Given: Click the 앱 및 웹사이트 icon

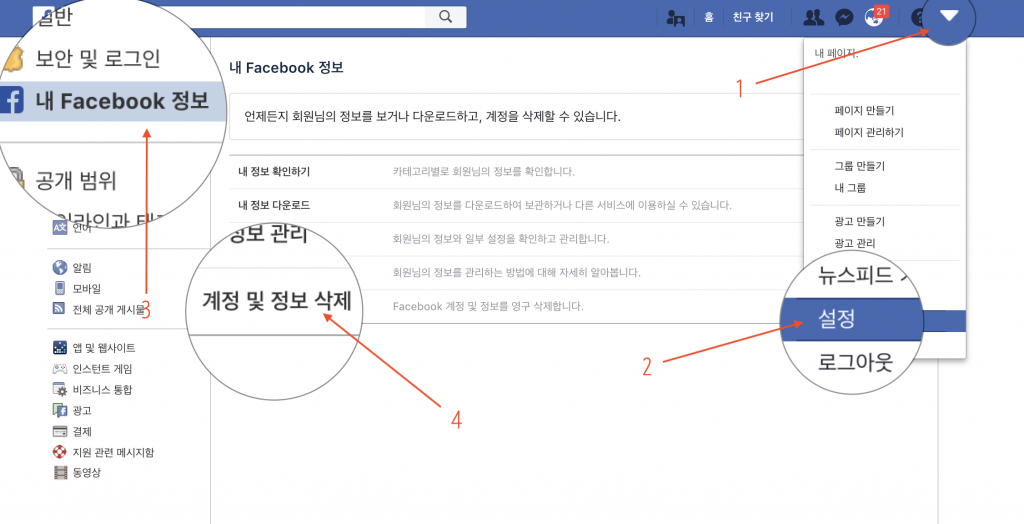Looking at the screenshot, I should [60, 348].
